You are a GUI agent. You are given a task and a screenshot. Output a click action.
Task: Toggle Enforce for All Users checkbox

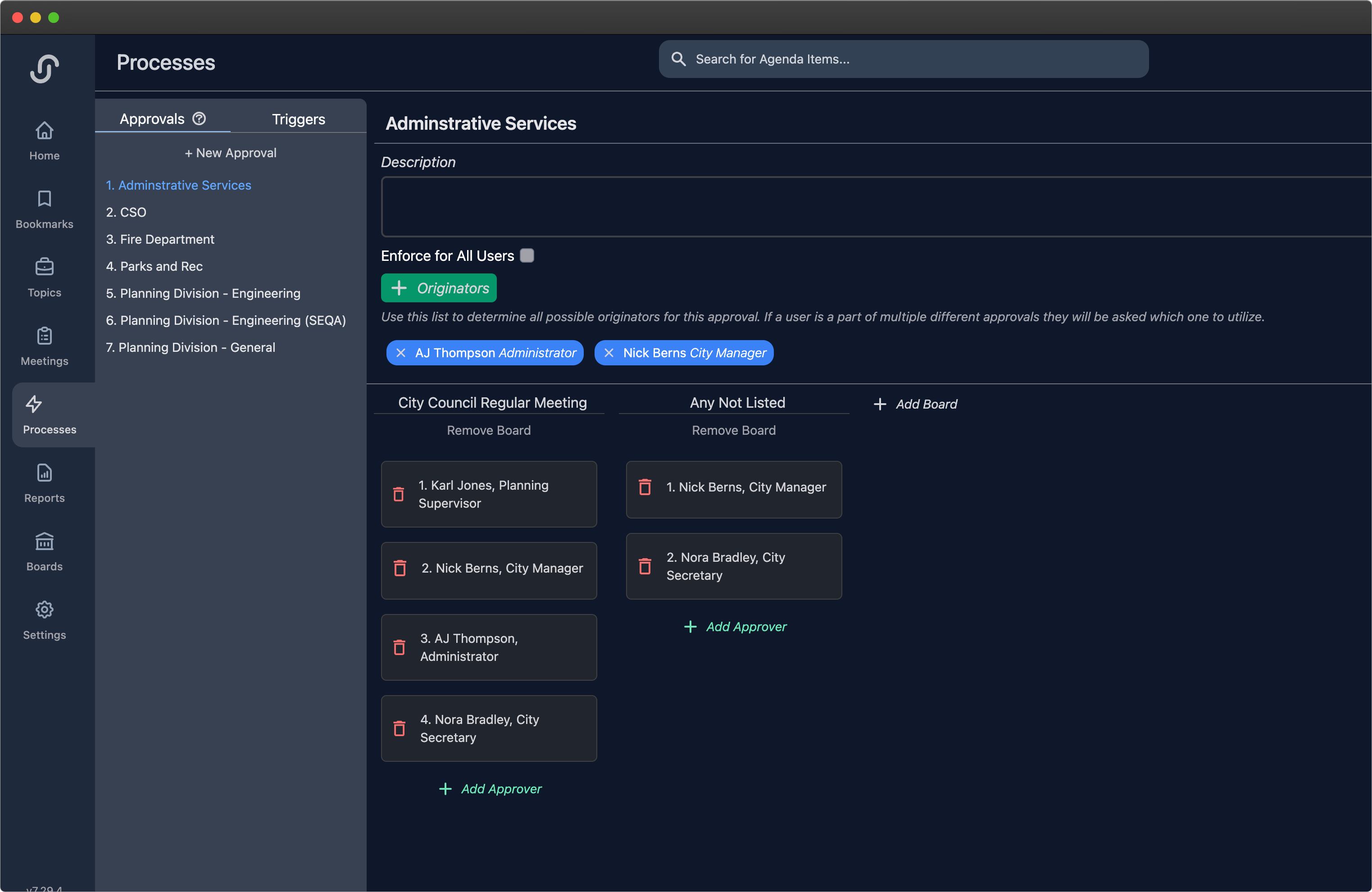point(527,255)
